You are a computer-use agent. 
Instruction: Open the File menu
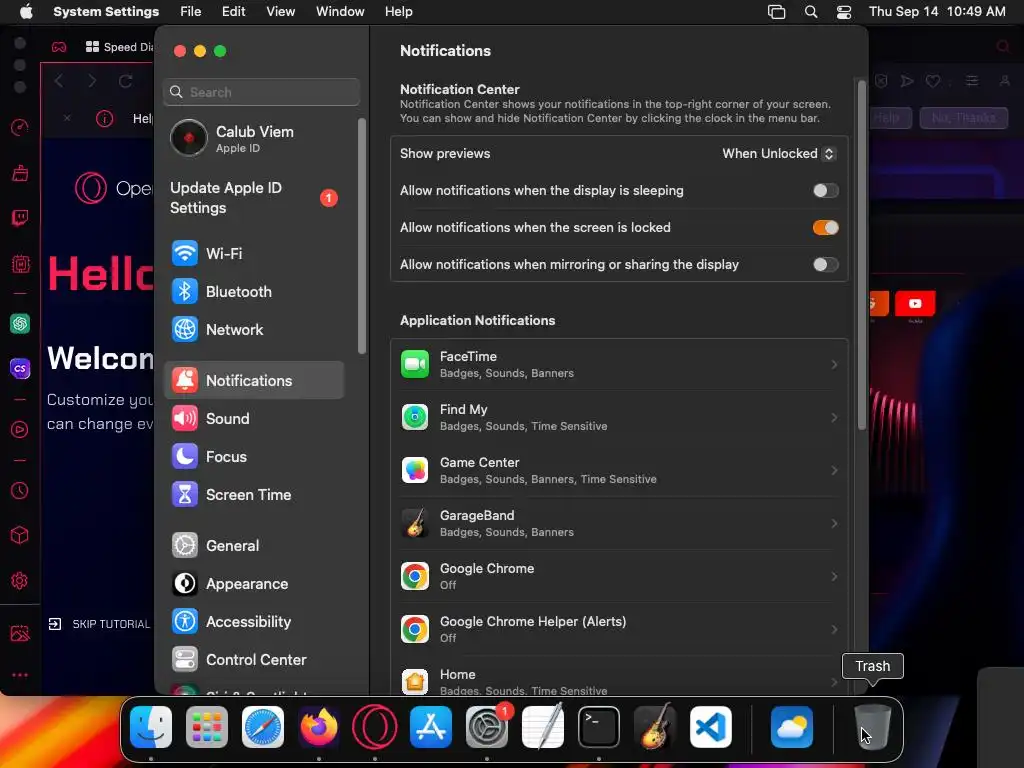click(x=191, y=12)
